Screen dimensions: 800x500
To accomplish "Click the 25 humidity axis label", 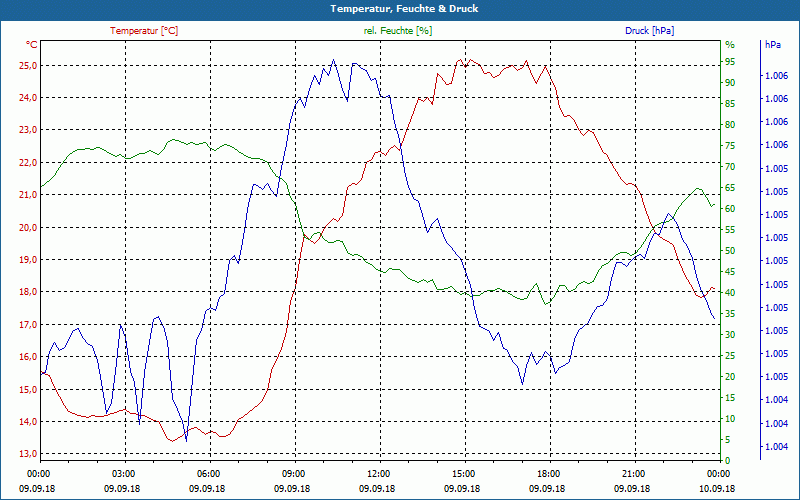I will click(x=730, y=356).
